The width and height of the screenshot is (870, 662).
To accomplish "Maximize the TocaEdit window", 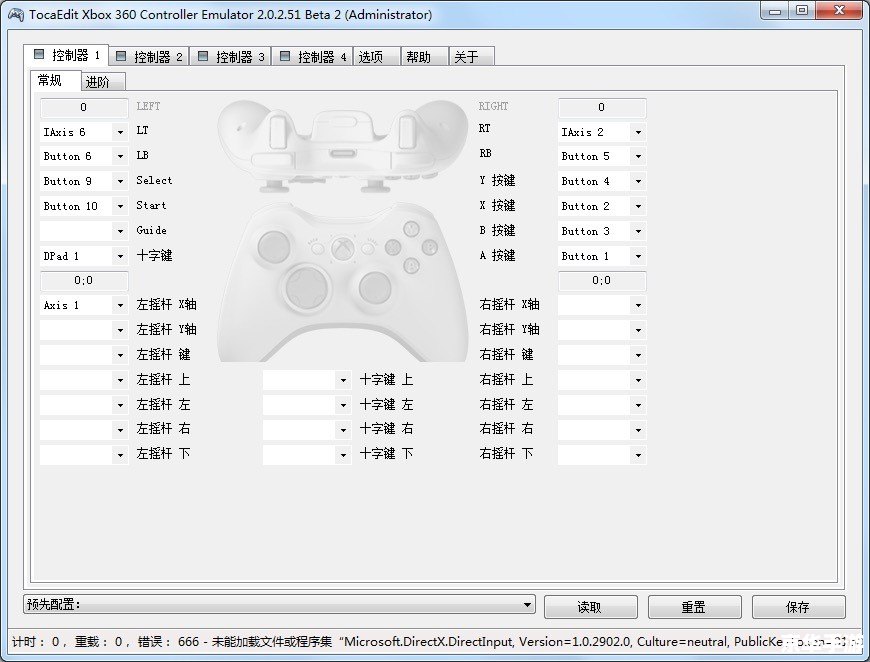I will (x=802, y=10).
